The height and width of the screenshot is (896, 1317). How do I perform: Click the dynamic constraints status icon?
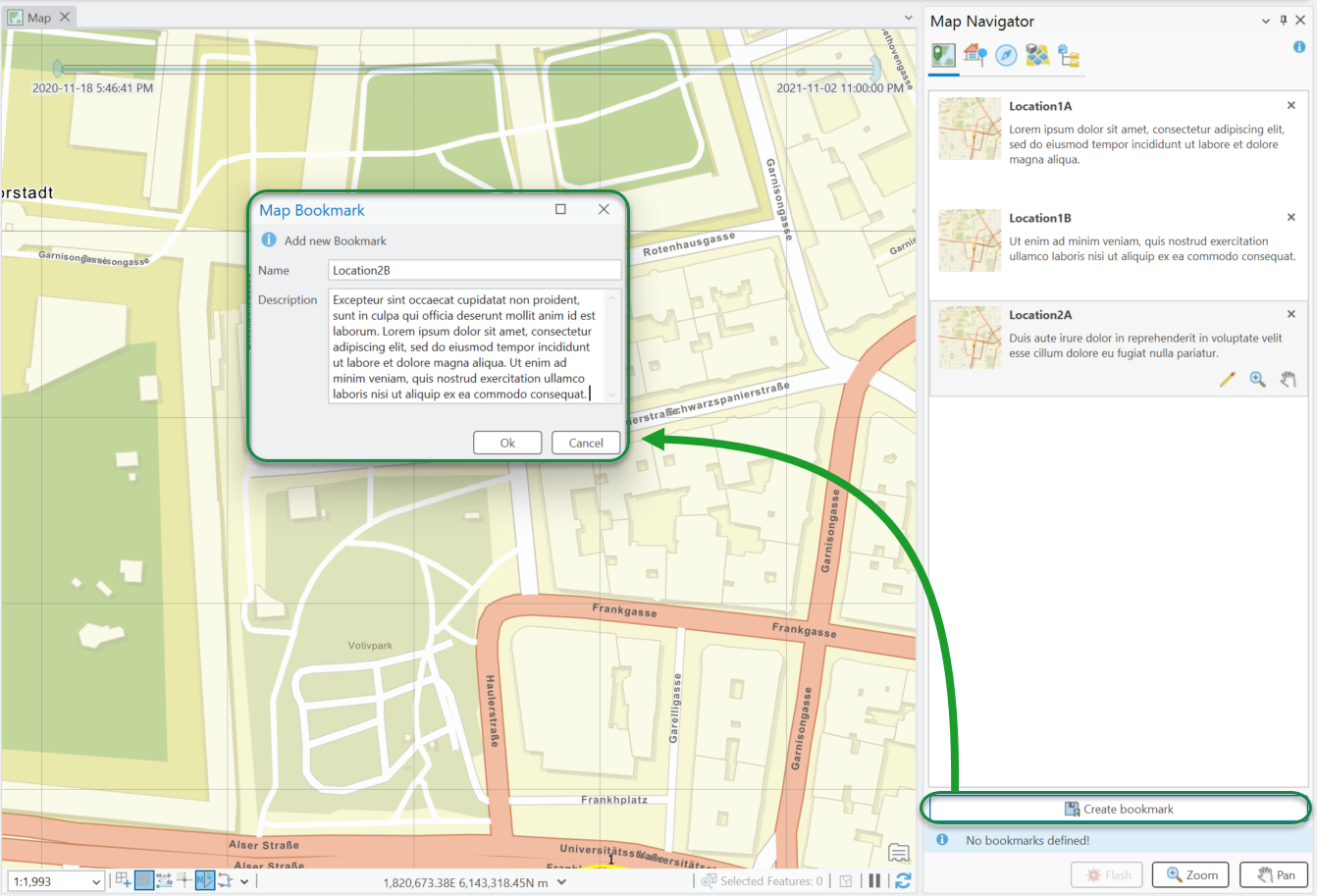(x=225, y=880)
